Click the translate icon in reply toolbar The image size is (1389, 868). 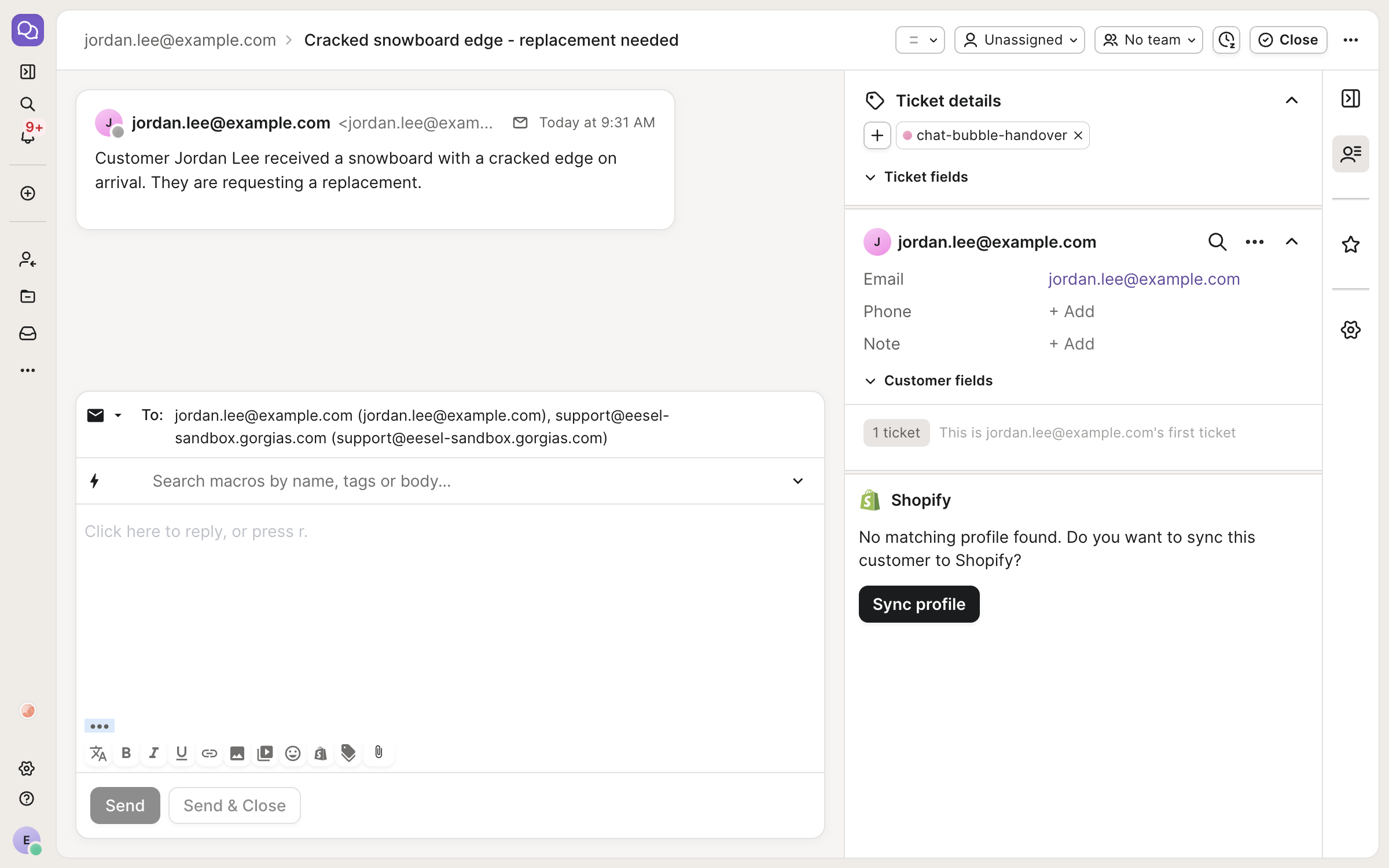(x=98, y=753)
